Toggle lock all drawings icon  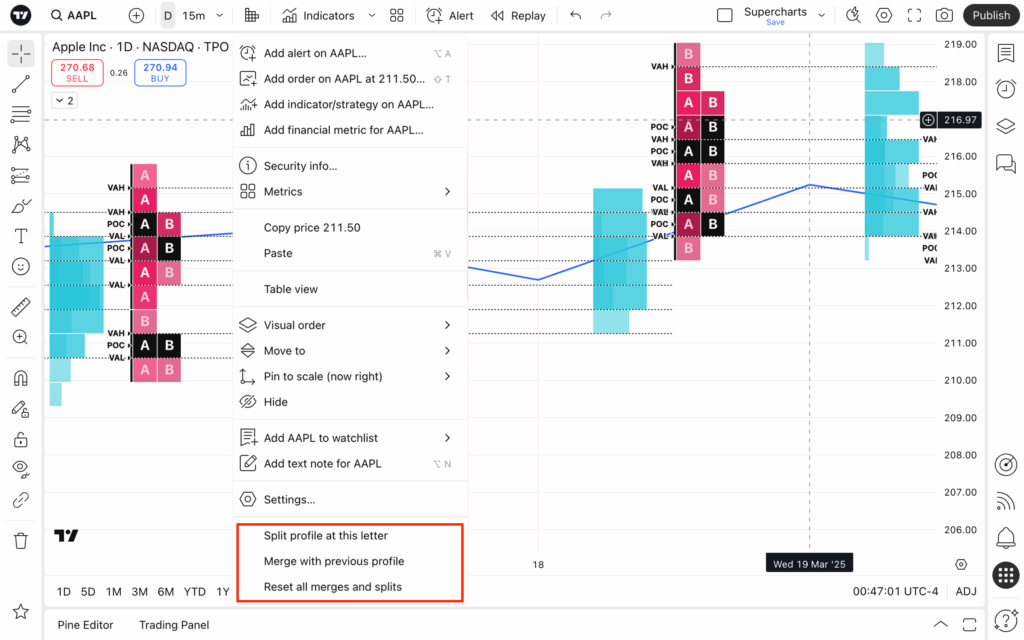[x=20, y=439]
